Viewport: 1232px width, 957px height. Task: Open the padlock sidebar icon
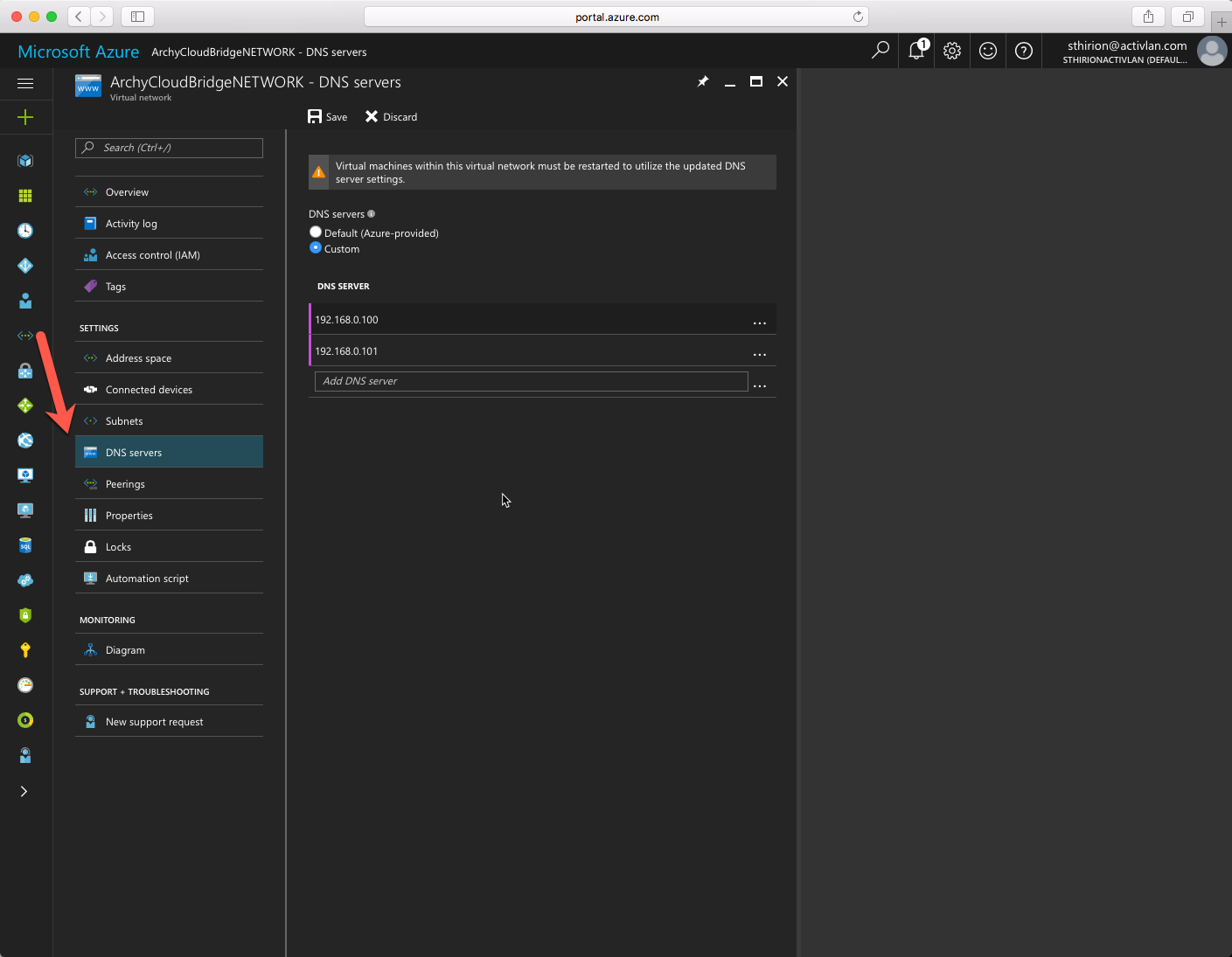pos(25,371)
